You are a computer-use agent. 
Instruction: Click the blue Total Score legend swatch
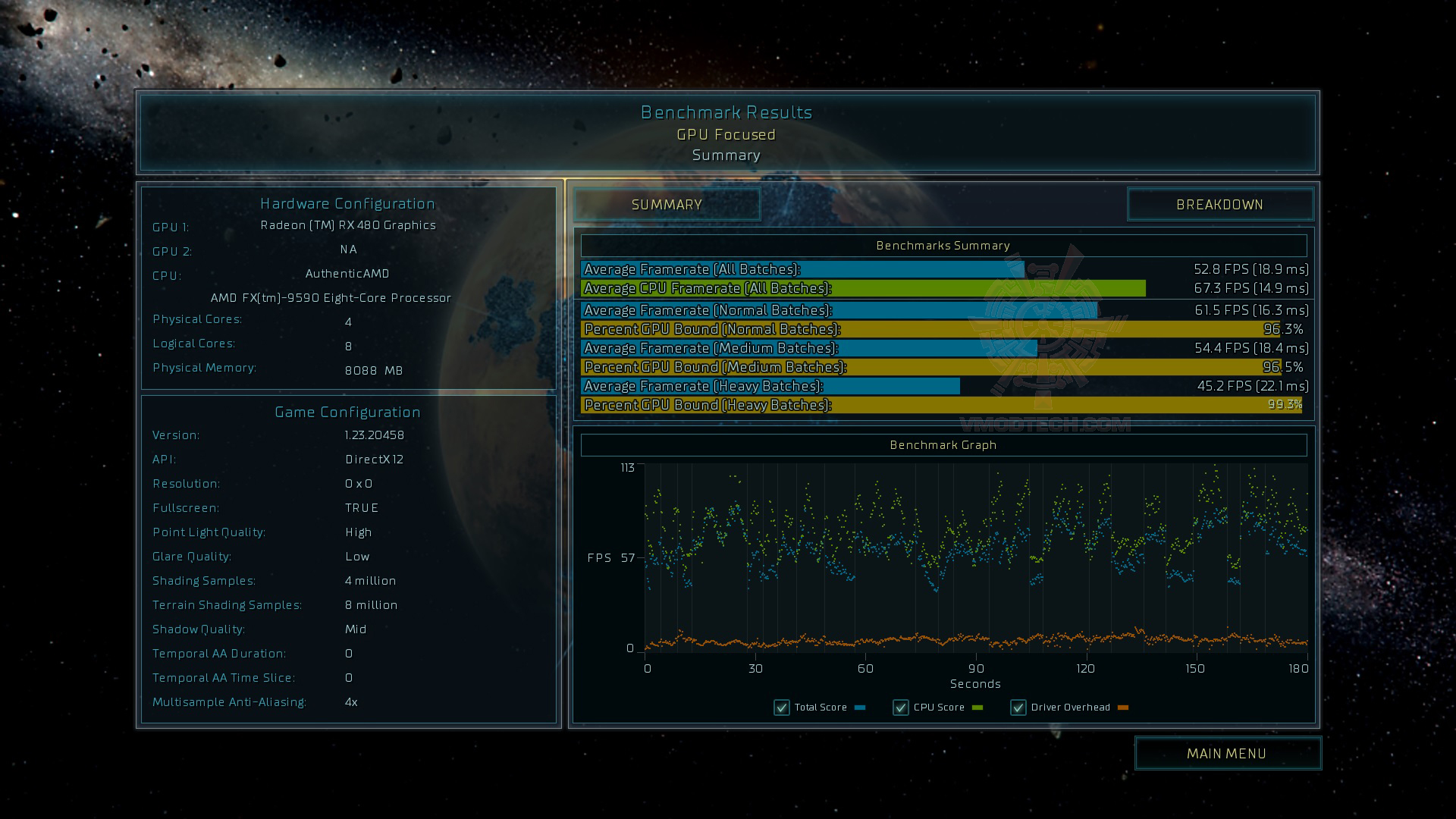[860, 708]
